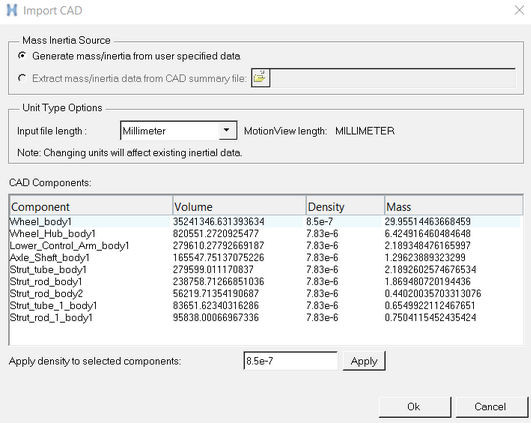Select the Wheel_body1 component row
The image size is (531, 423).
(265, 221)
